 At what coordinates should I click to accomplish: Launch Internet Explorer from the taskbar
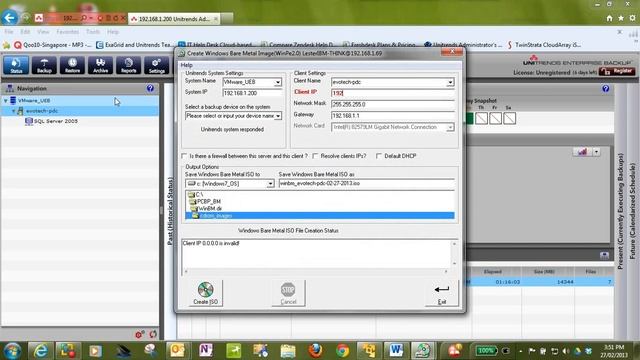[x=40, y=351]
